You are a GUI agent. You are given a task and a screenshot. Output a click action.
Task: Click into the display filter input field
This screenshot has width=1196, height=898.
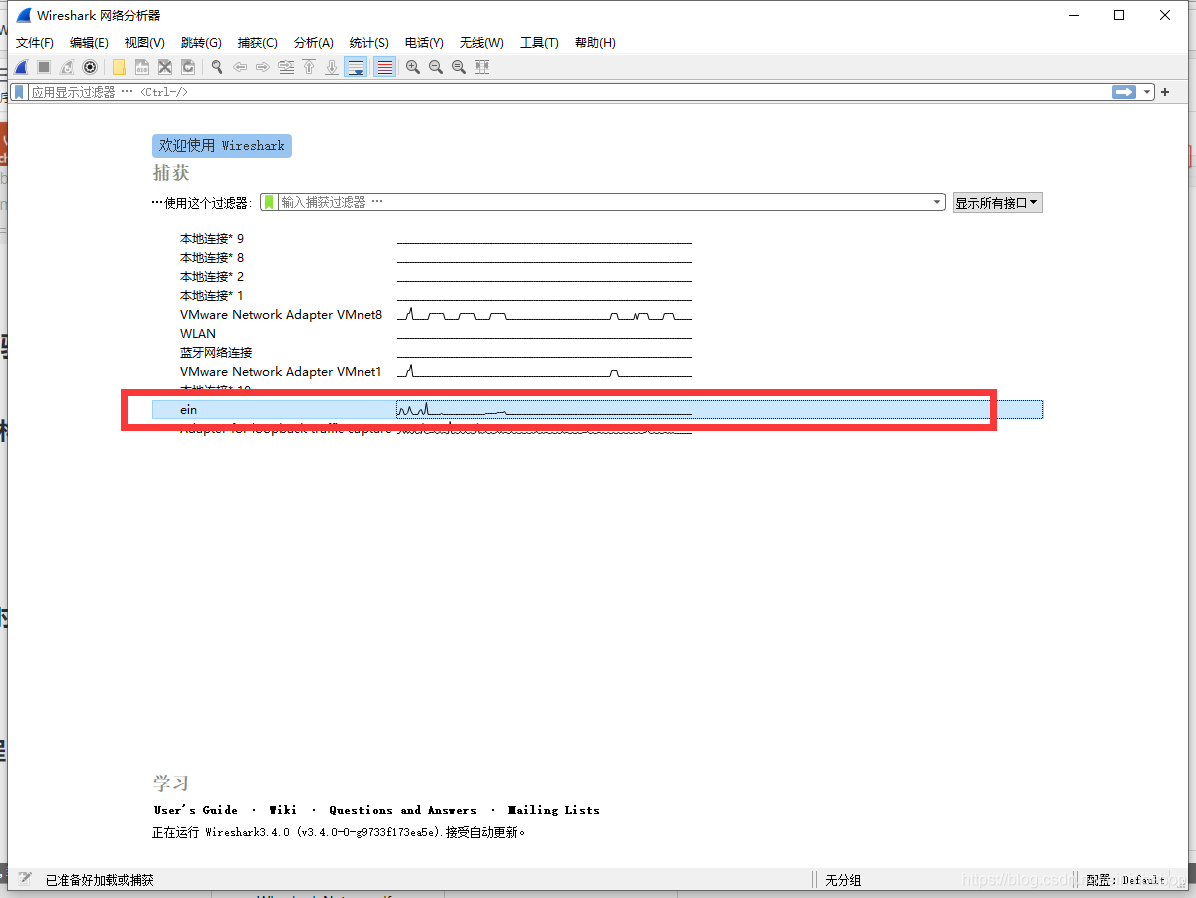(569, 92)
